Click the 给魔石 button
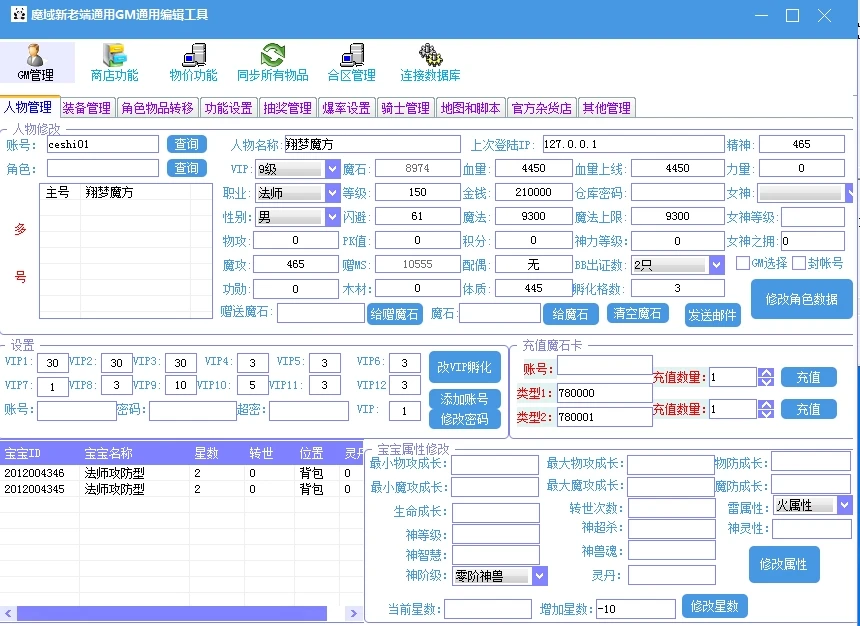860x626 pixels. click(x=570, y=314)
